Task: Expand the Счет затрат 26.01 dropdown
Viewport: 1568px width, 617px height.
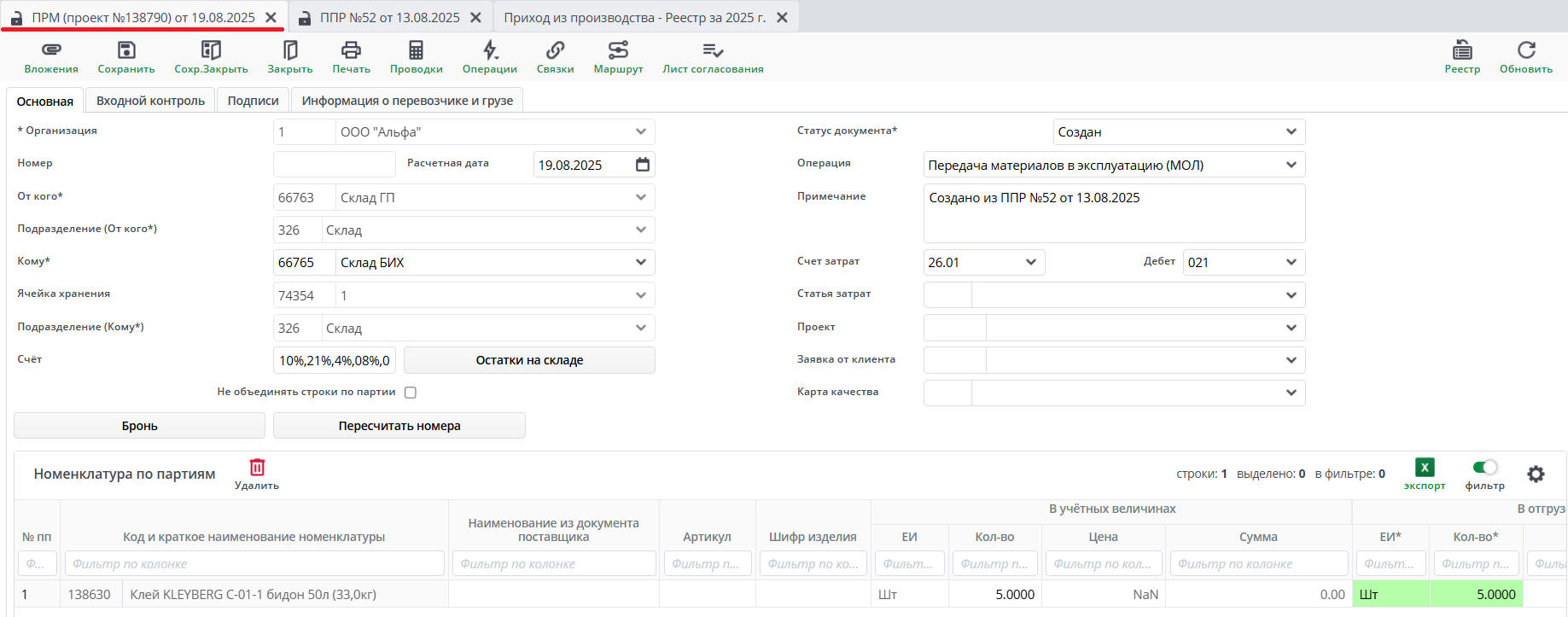Action: tap(1030, 262)
